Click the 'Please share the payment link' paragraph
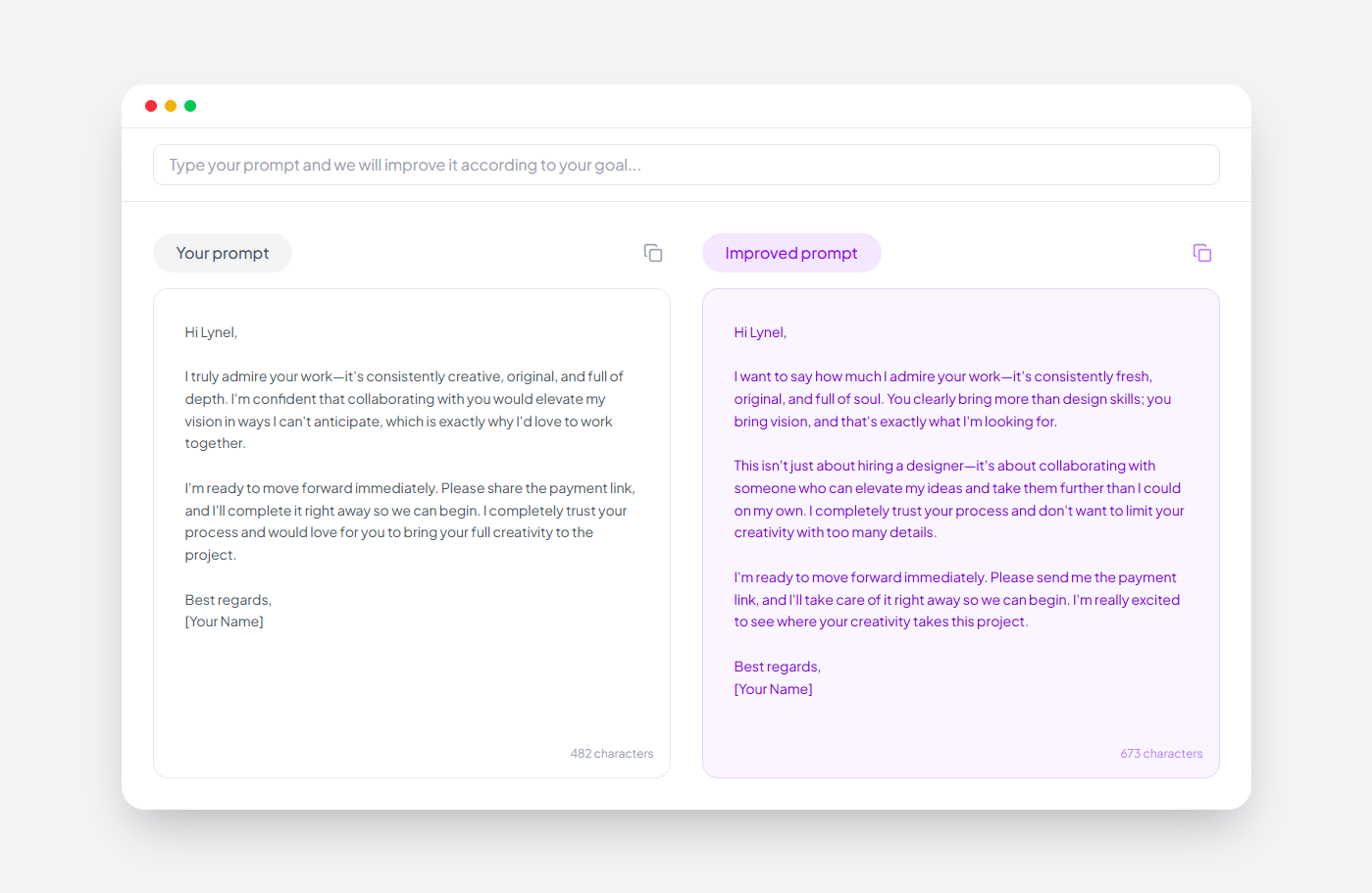Screen dimensions: 1372x893 [410, 521]
